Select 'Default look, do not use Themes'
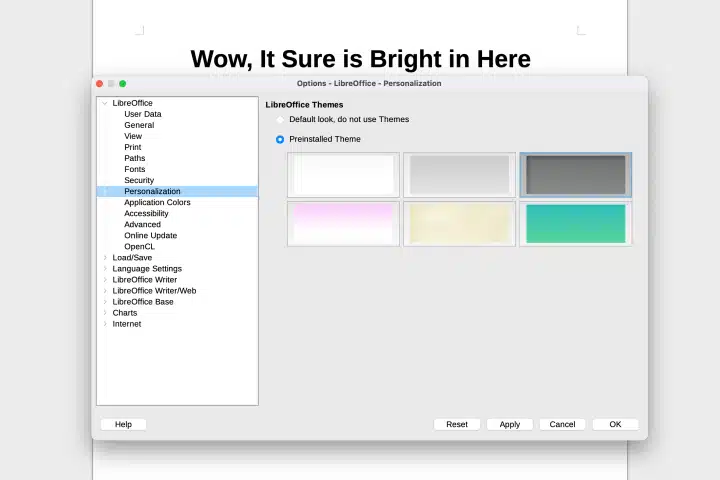This screenshot has width=720, height=480. [x=280, y=120]
